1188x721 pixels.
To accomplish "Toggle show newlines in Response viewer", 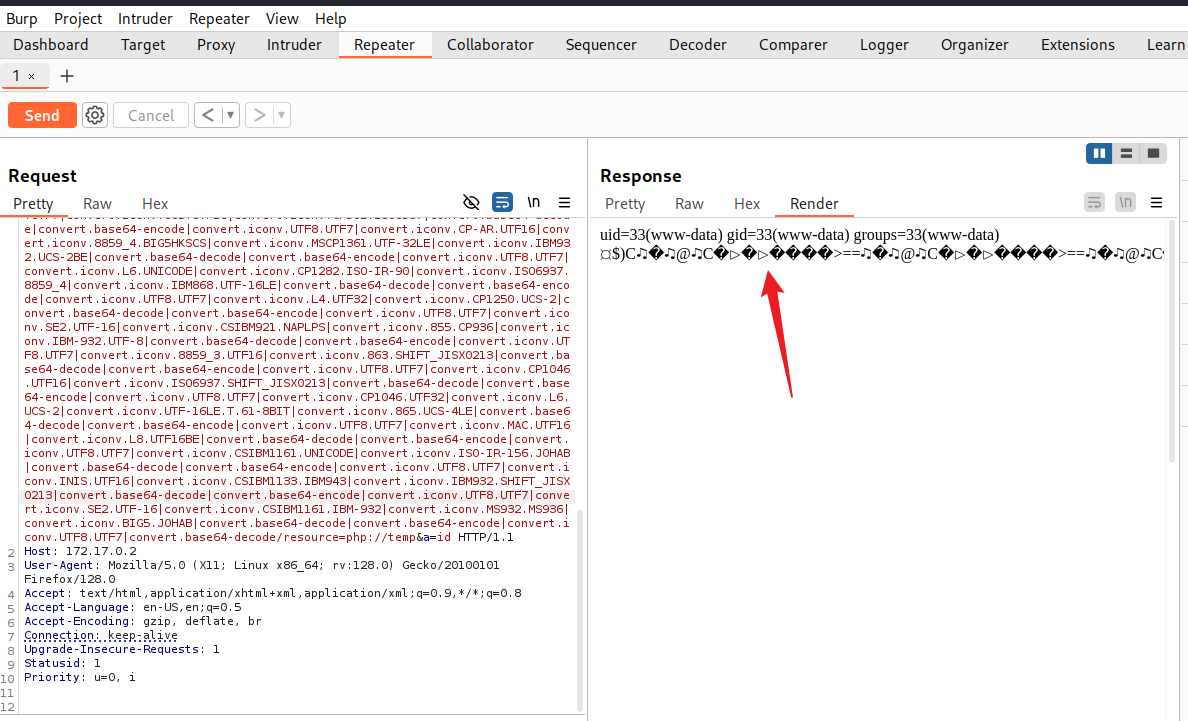I will [1125, 202].
